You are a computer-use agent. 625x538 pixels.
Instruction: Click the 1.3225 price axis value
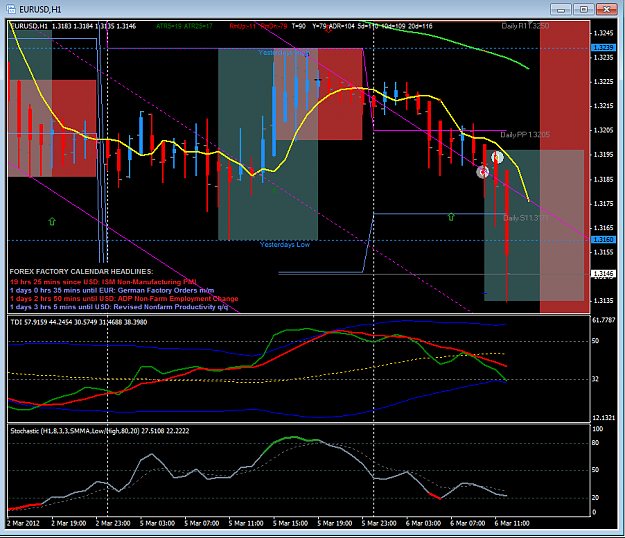603,82
